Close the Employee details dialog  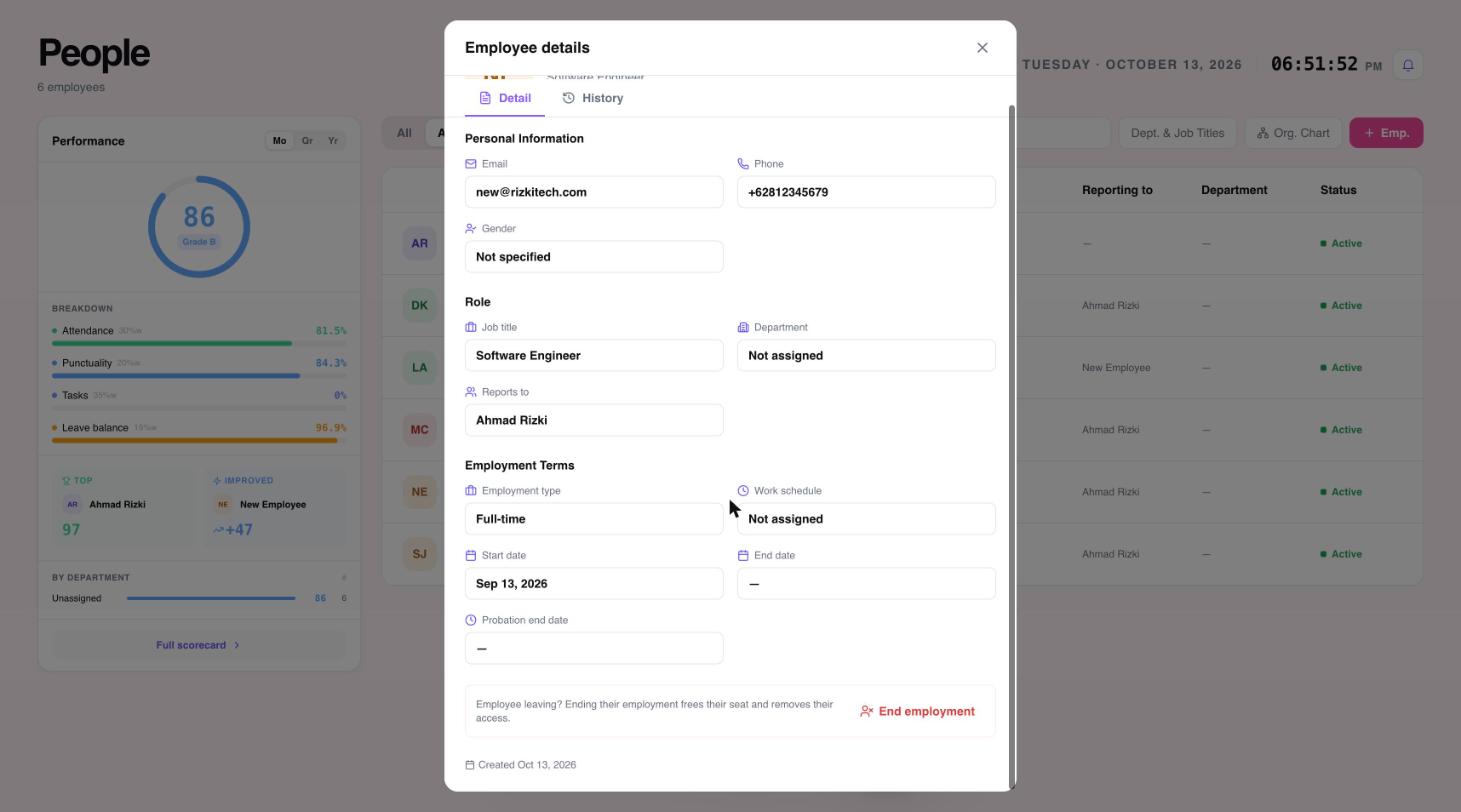coord(982,48)
